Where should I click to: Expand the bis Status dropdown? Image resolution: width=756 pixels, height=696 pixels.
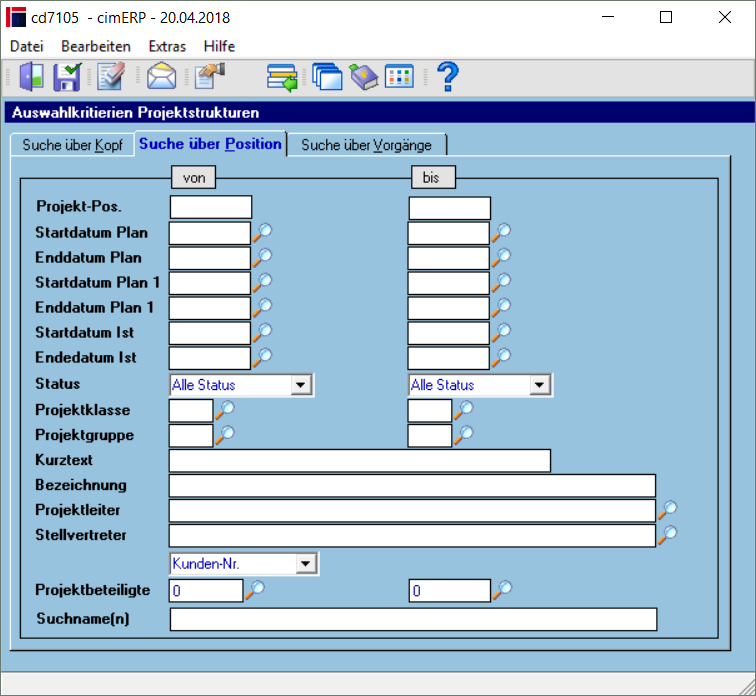540,385
